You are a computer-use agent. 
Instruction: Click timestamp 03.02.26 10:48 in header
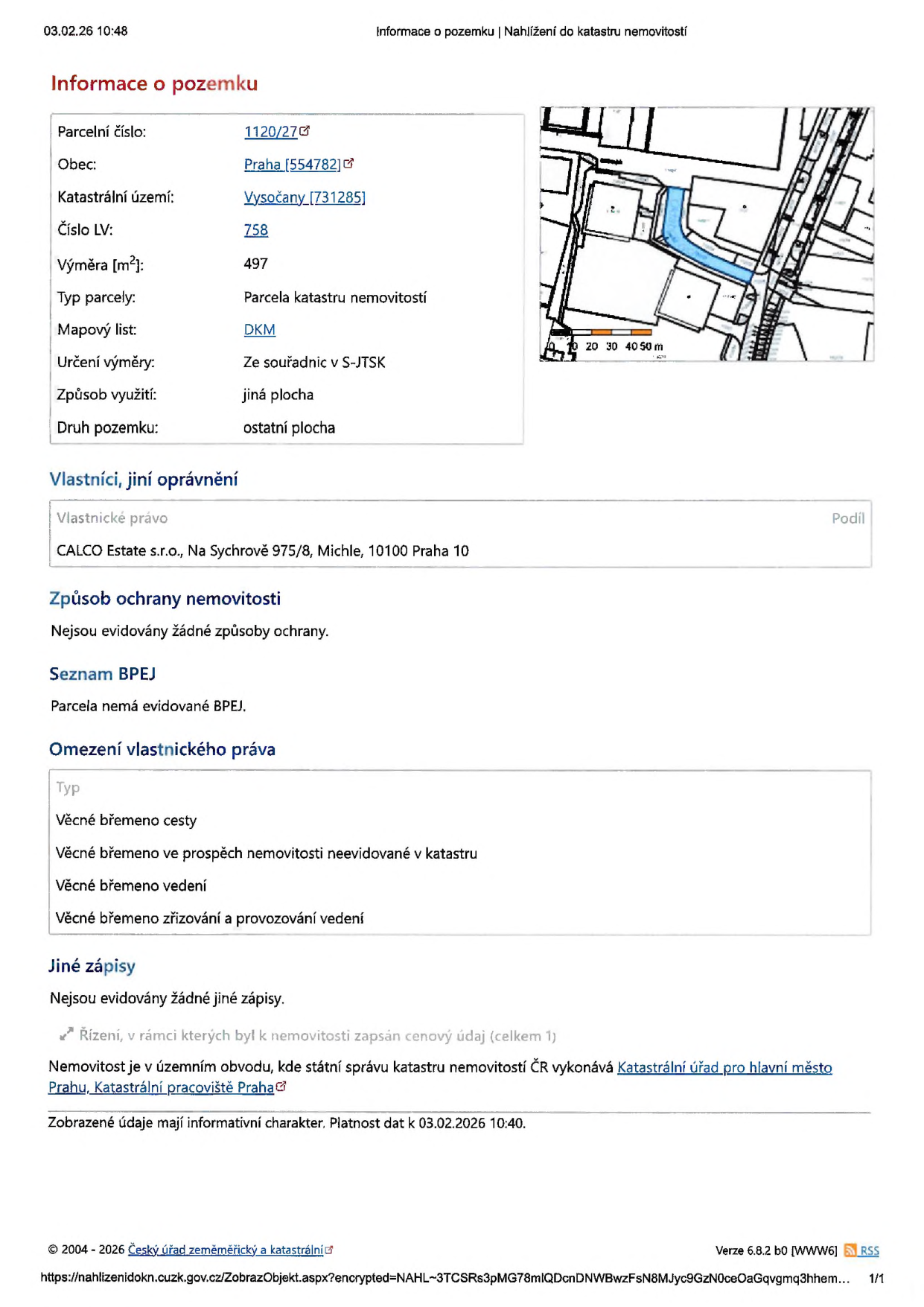[86, 31]
